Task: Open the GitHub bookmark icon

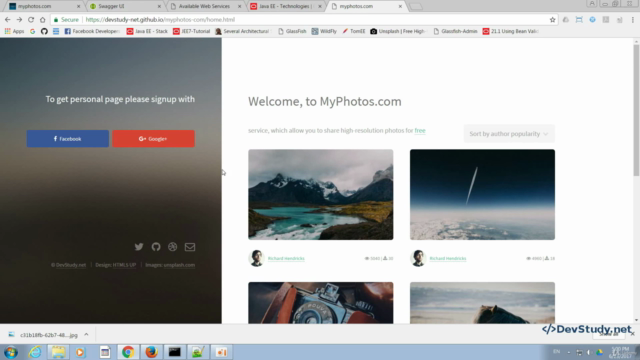Action: point(44,31)
